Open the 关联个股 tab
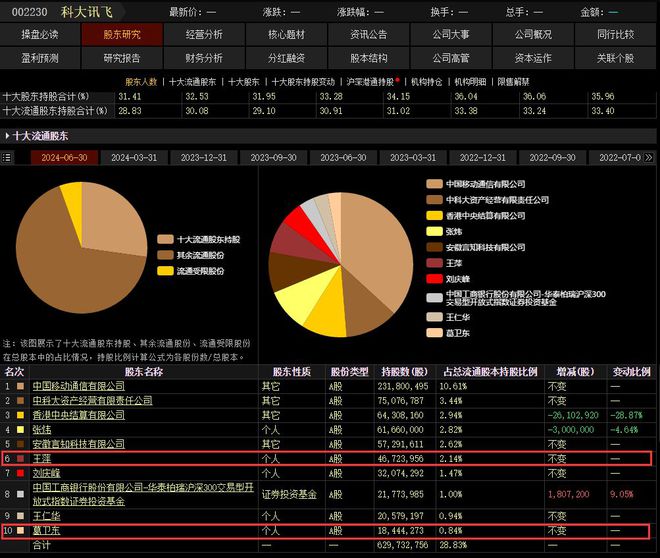This screenshot has height=558, width=660. click(615, 58)
